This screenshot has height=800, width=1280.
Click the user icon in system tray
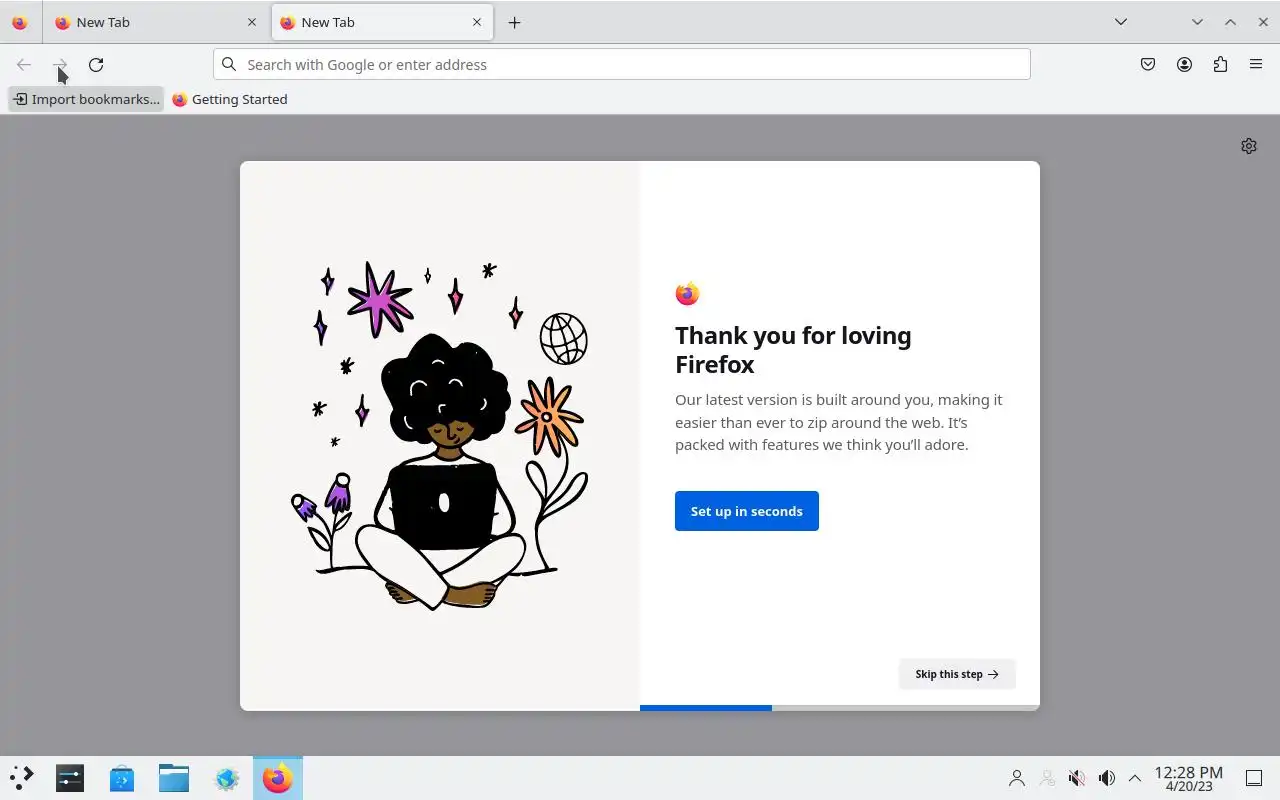(x=1017, y=778)
